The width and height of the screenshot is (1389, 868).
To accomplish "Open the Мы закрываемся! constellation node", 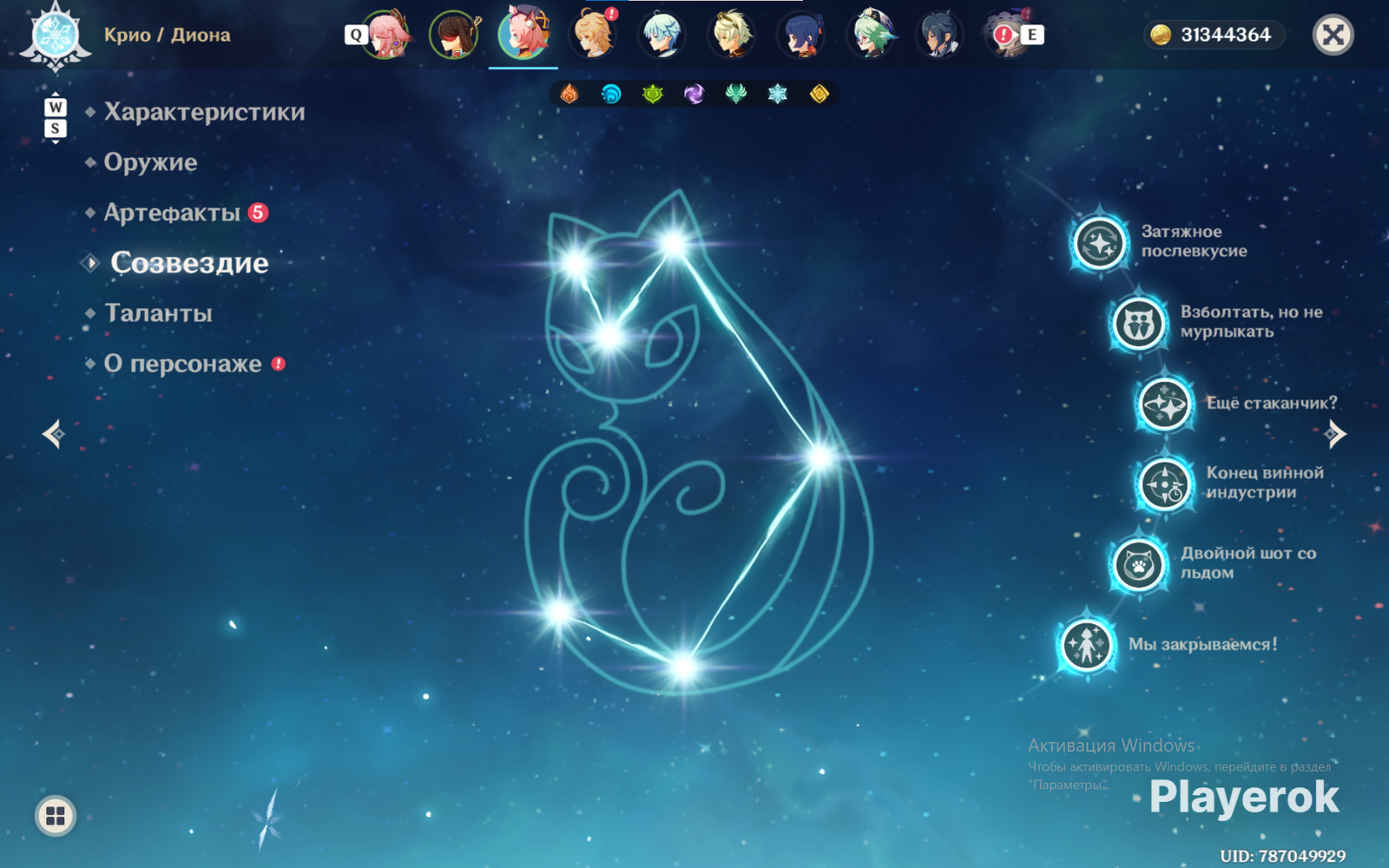I will [1086, 645].
